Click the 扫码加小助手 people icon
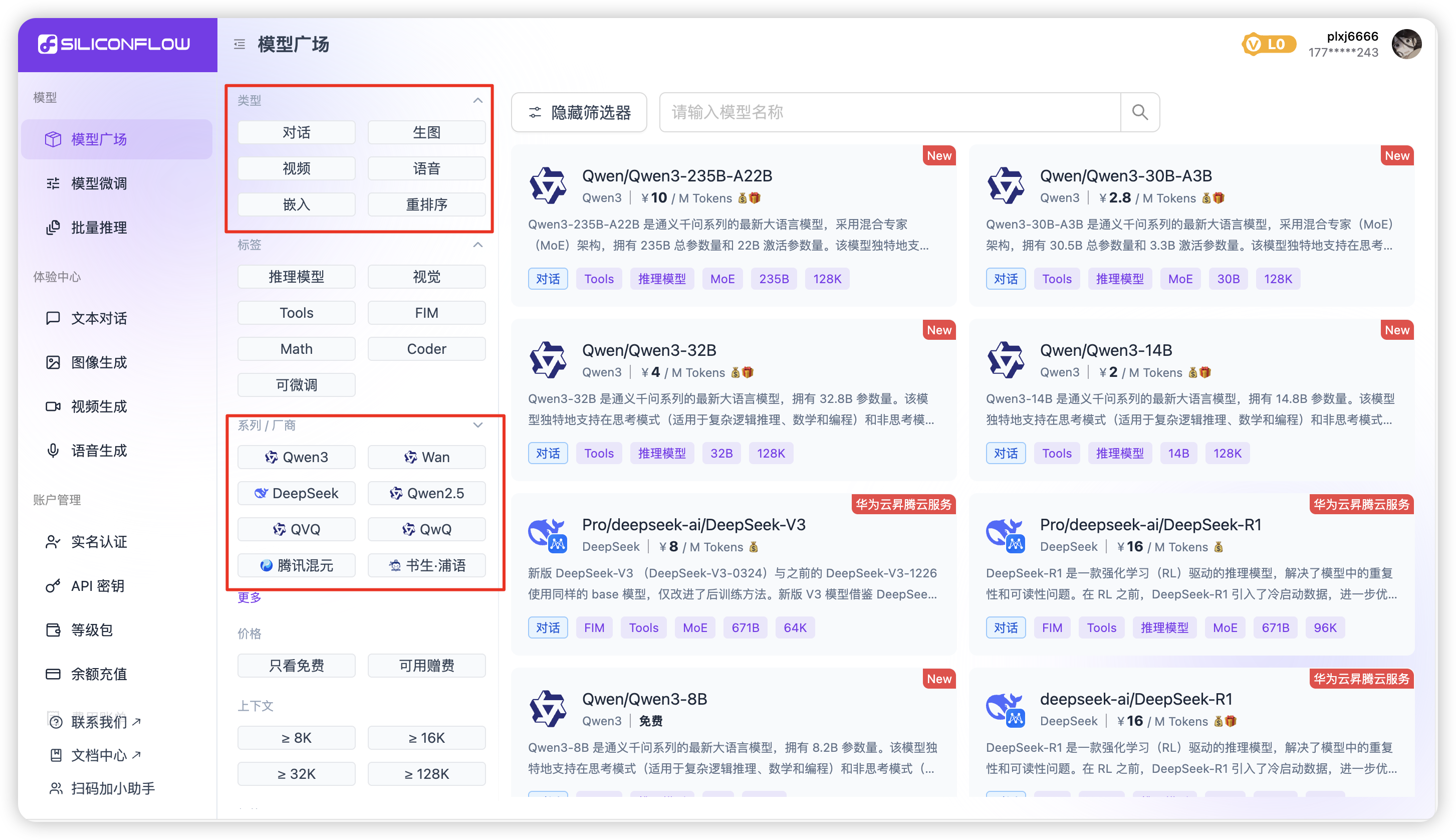The height and width of the screenshot is (840, 1456). coord(56,788)
